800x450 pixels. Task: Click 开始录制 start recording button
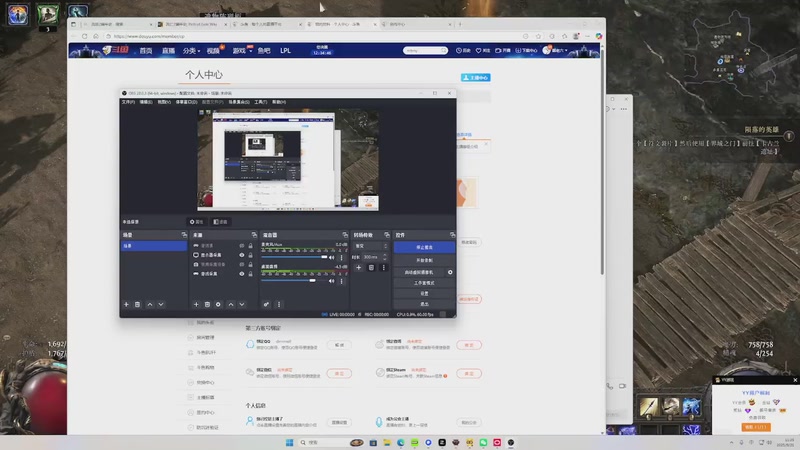pyautogui.click(x=424, y=260)
